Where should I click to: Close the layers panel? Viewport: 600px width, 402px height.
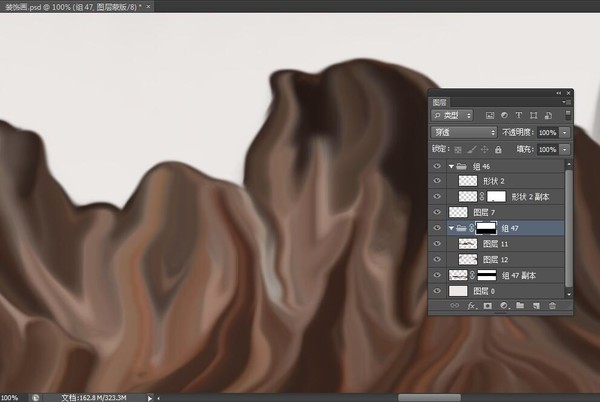[x=569, y=93]
